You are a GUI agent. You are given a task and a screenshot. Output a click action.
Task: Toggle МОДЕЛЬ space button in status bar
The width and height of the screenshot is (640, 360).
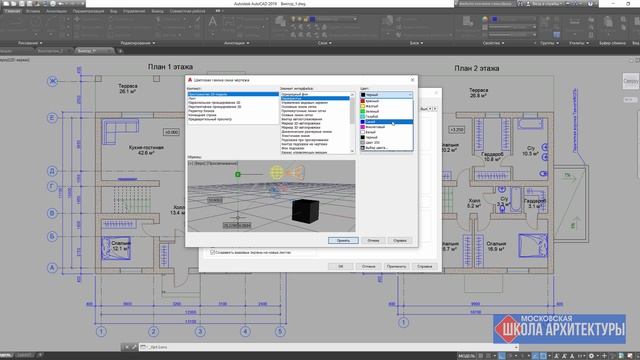tap(467, 356)
